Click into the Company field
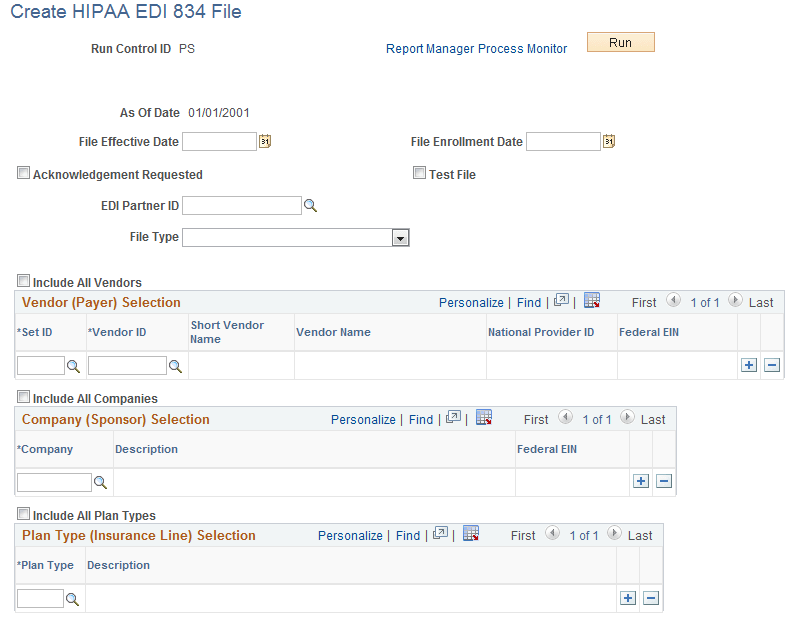This screenshot has width=790, height=618. [x=54, y=482]
